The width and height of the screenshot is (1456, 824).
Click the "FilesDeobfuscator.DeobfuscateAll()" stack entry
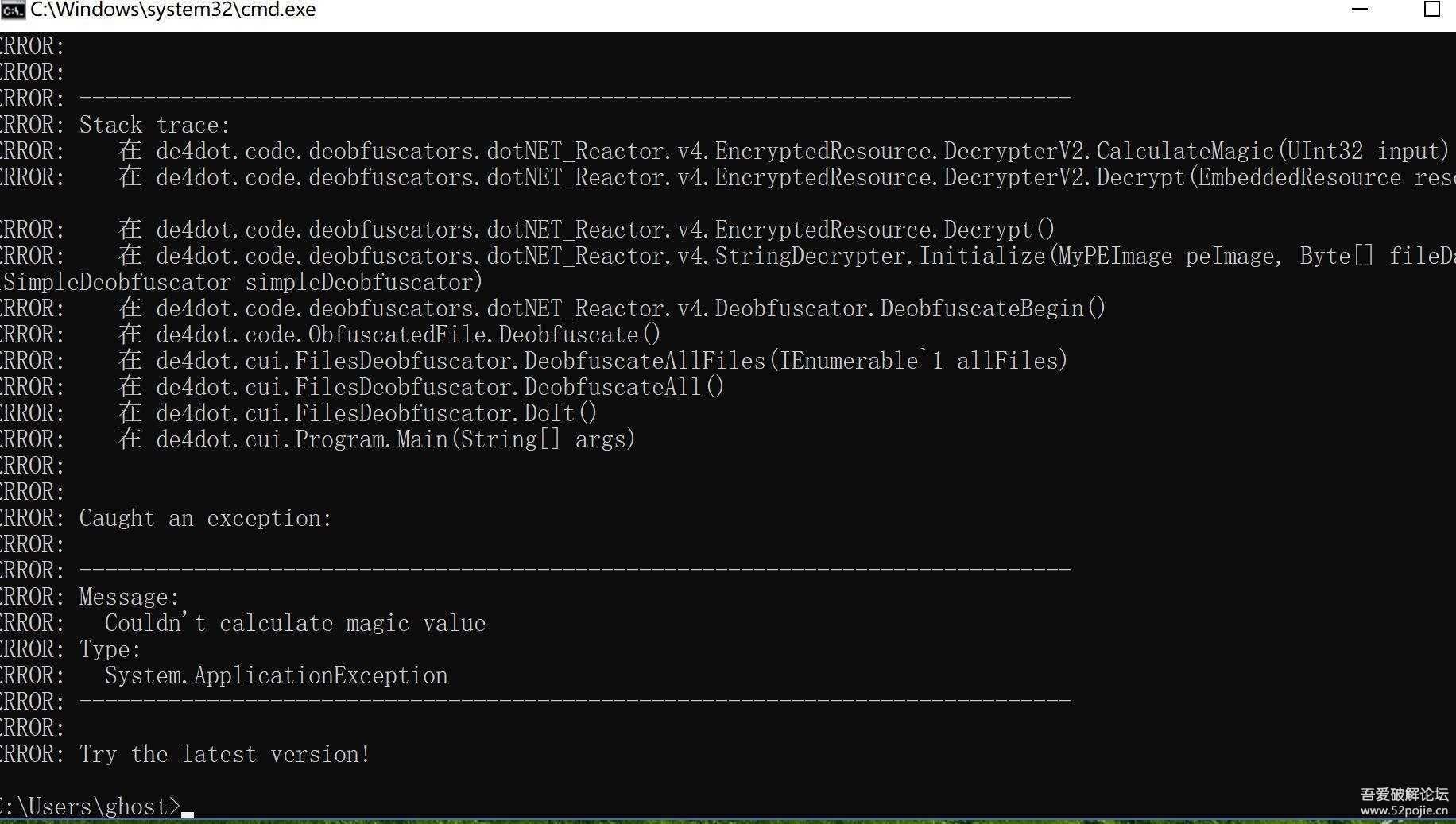[x=440, y=387]
